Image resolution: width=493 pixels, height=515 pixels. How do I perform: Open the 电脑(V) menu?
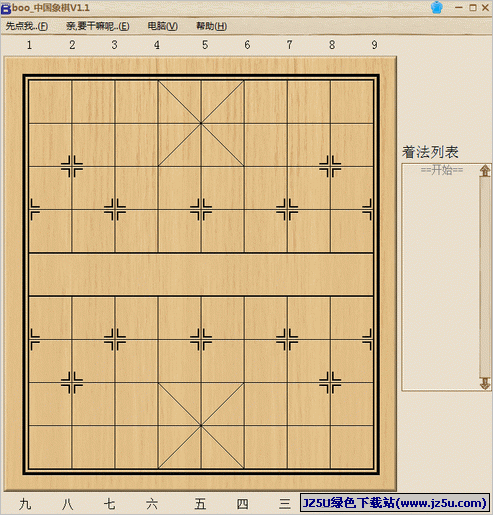pos(163,26)
